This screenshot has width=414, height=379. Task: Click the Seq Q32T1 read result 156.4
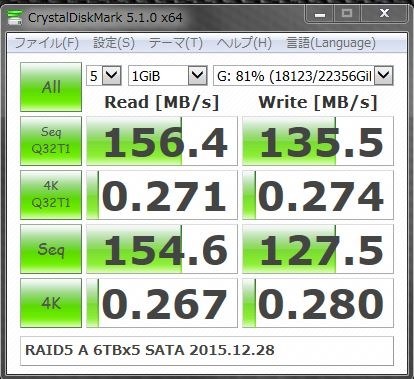coord(162,141)
